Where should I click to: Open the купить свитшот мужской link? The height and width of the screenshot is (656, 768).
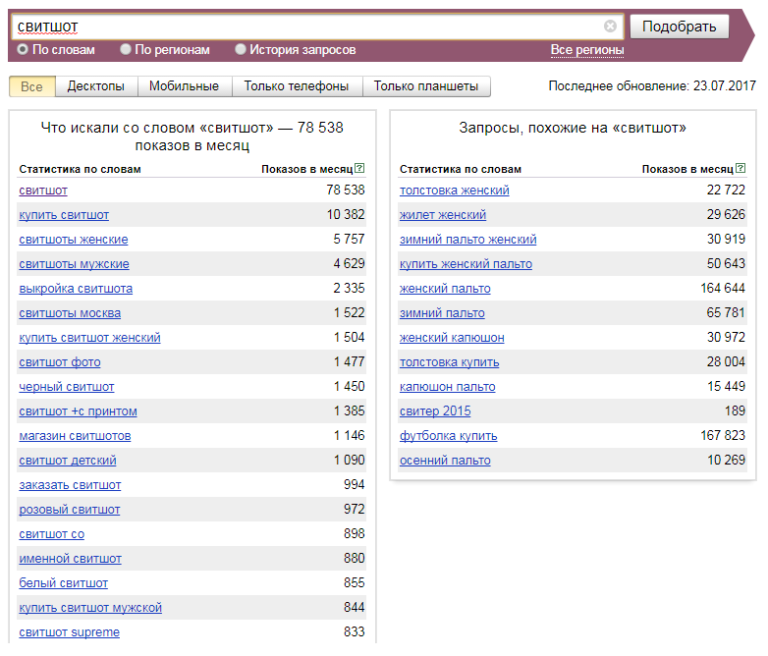pos(90,607)
